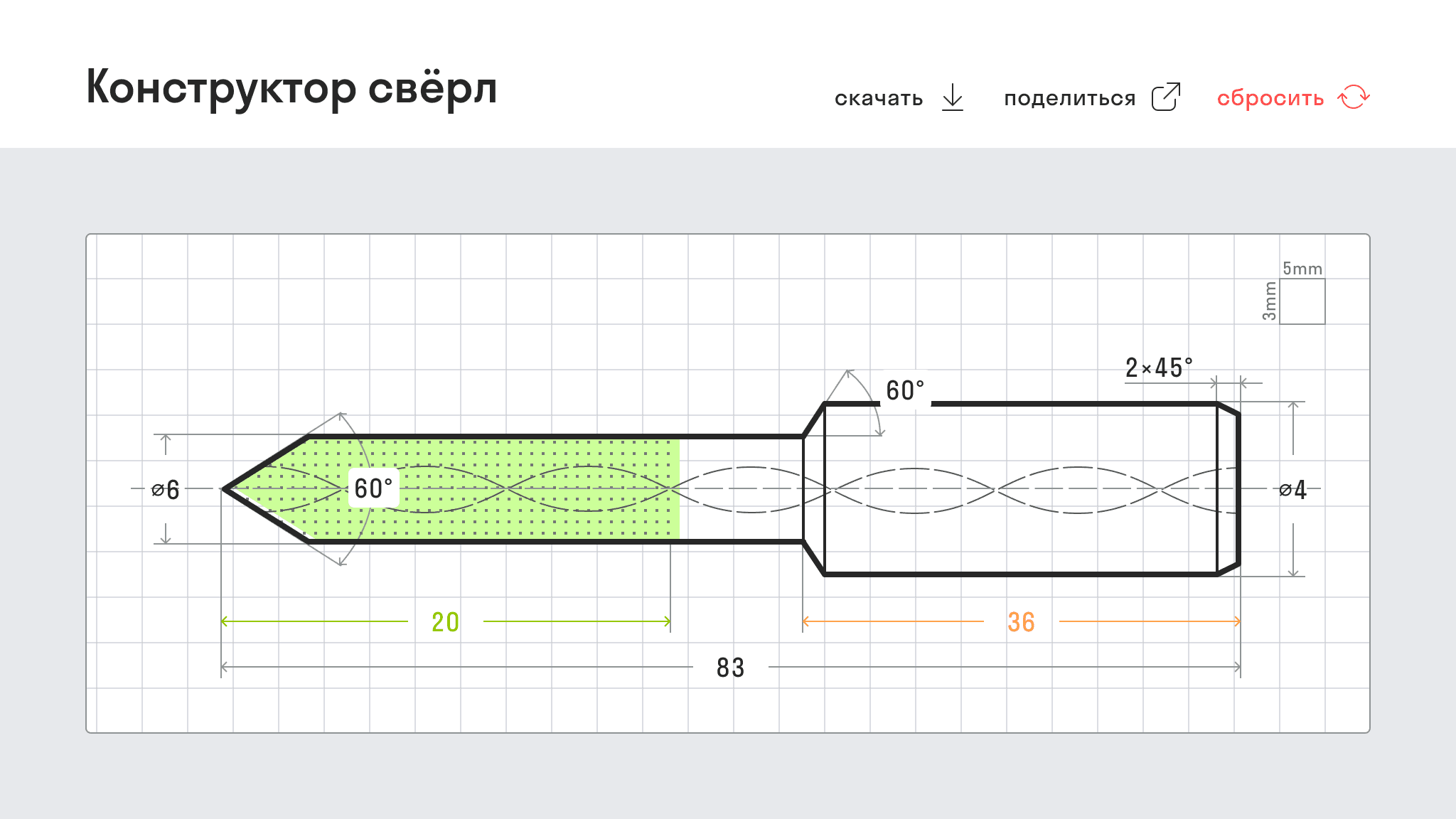Click the "Конструктор свёрл" page title
The width and height of the screenshot is (1456, 819).
pos(291,88)
